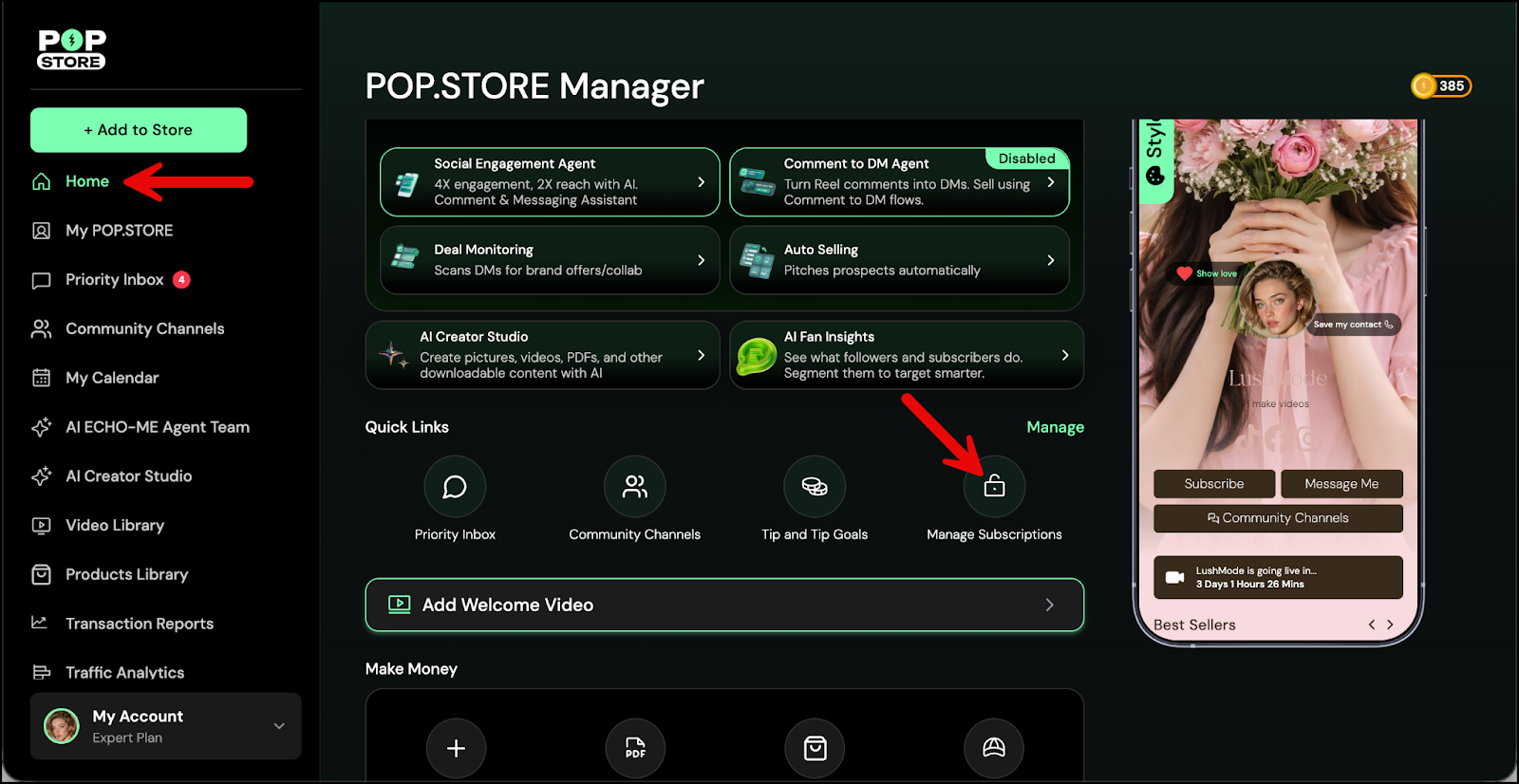Open the Add Welcome Video row
Screen dimensions: 1519x784
[724, 605]
